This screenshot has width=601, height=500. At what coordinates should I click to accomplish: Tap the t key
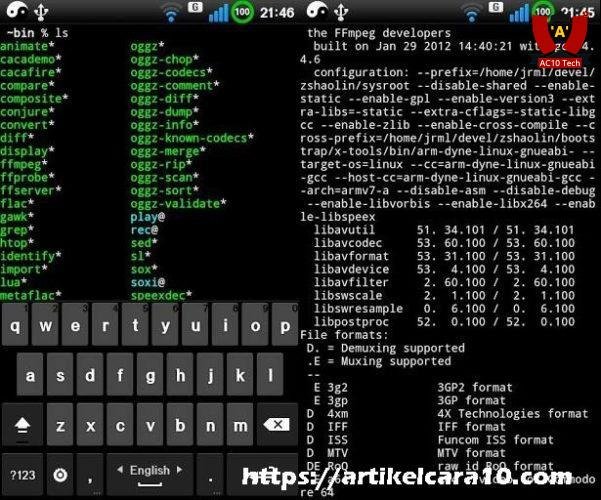pos(135,325)
